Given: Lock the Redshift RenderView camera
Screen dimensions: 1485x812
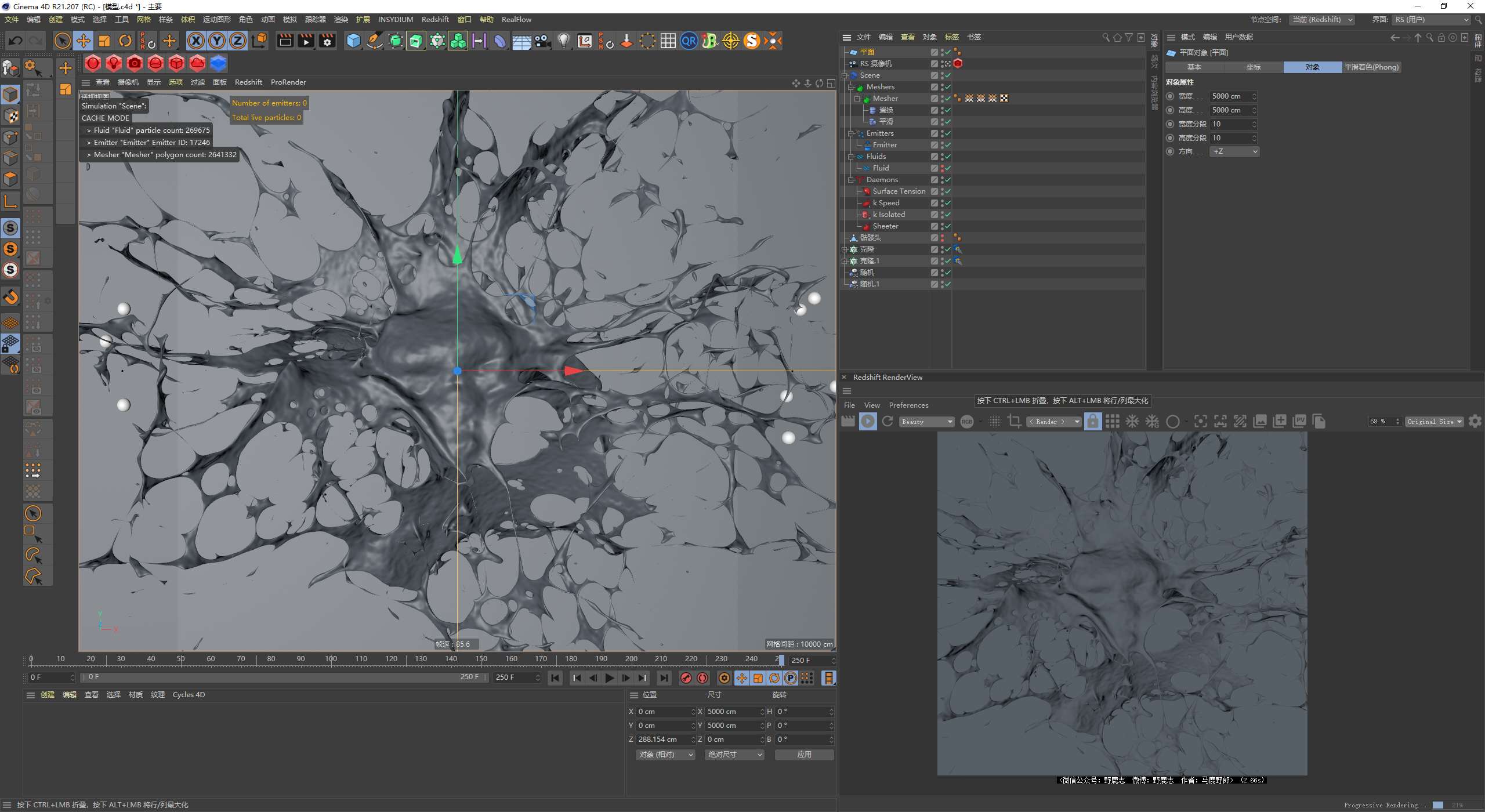Looking at the screenshot, I should 1092,422.
